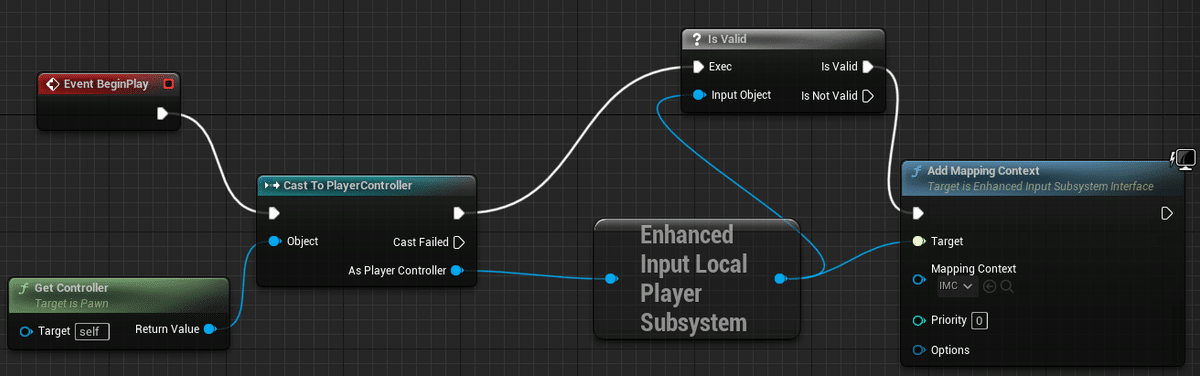Viewport: 1200px width, 376px height.
Task: Click the Is Valid exec output pin
Action: pos(868,67)
